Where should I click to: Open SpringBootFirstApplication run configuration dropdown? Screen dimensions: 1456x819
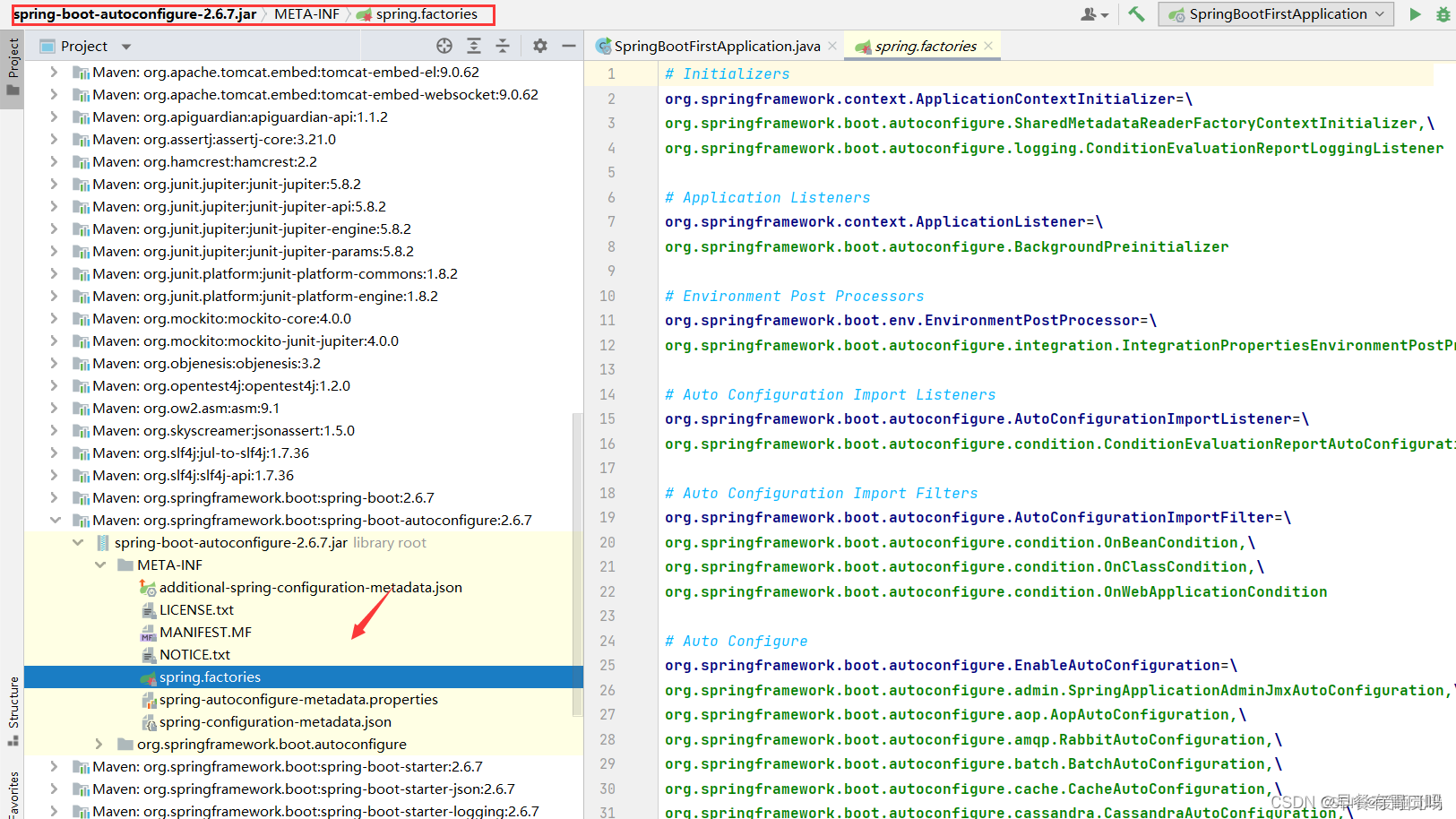pos(1276,14)
